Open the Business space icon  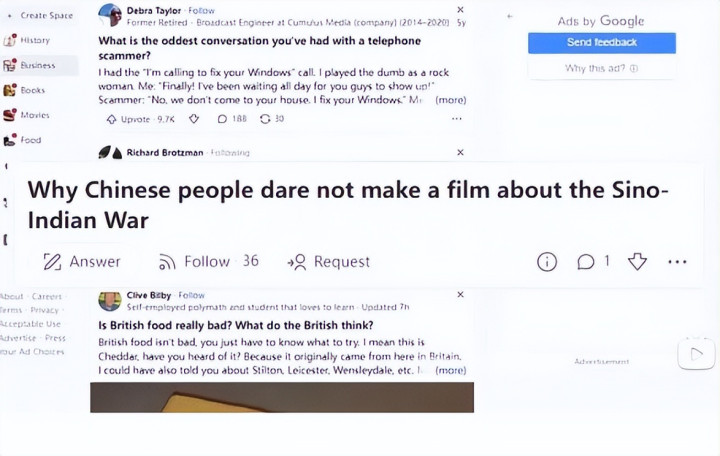pos(10,65)
